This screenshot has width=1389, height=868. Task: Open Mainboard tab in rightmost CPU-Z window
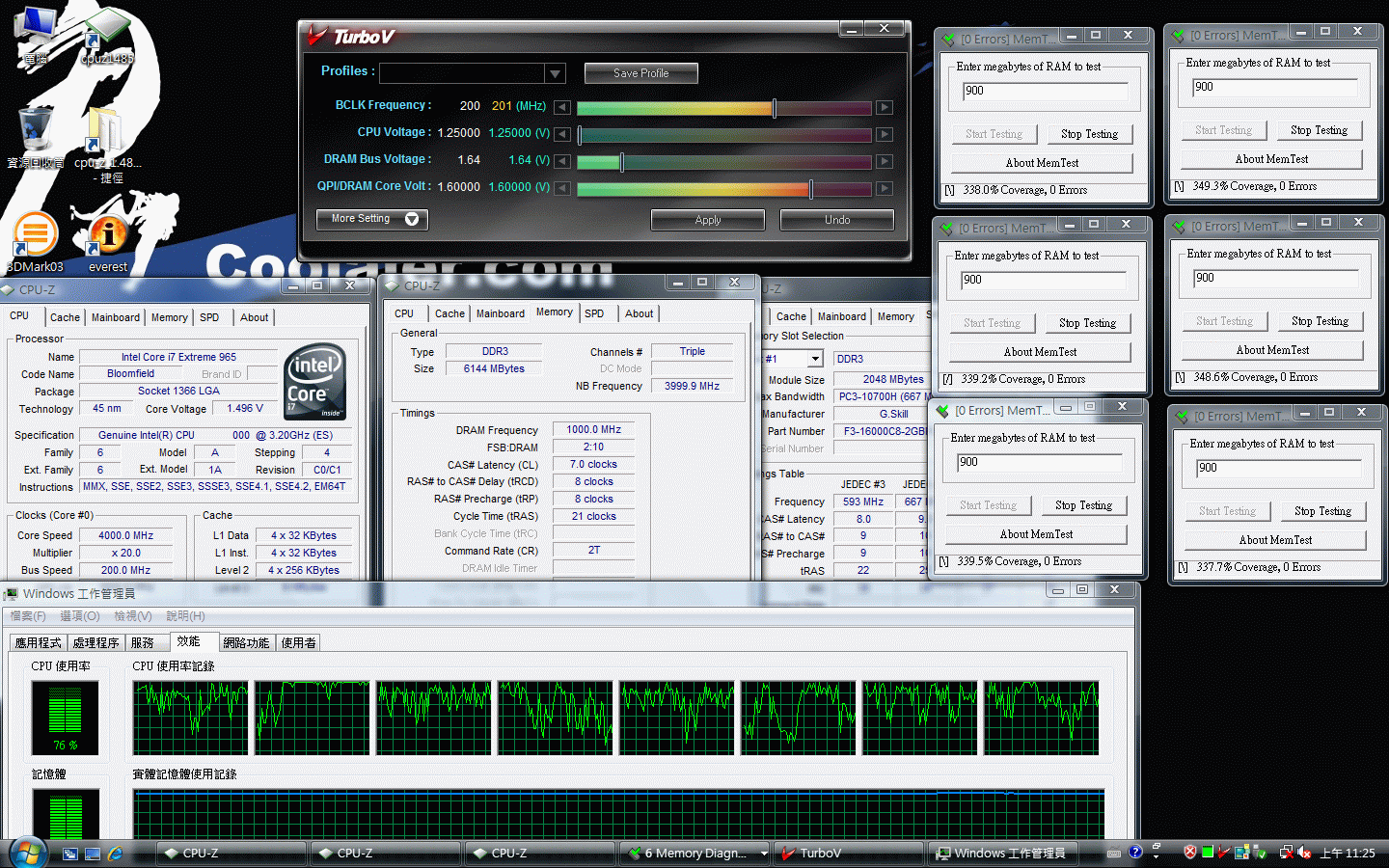tap(842, 316)
